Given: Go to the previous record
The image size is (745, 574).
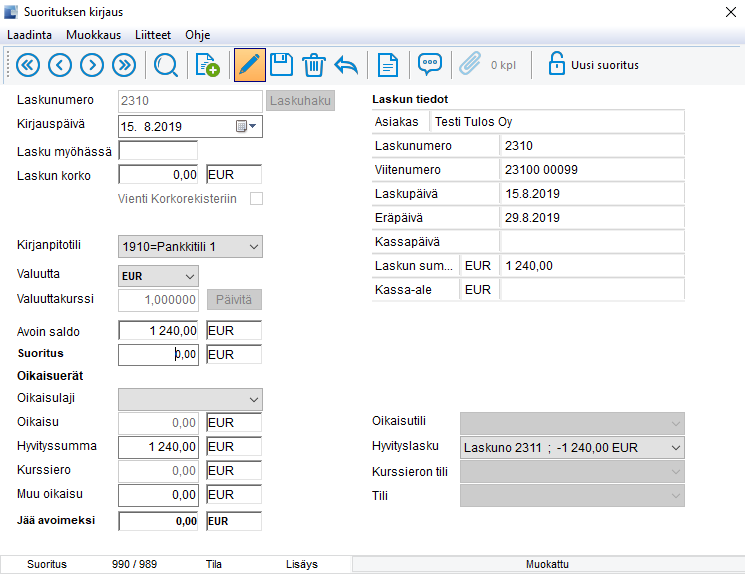Looking at the screenshot, I should pos(60,65).
